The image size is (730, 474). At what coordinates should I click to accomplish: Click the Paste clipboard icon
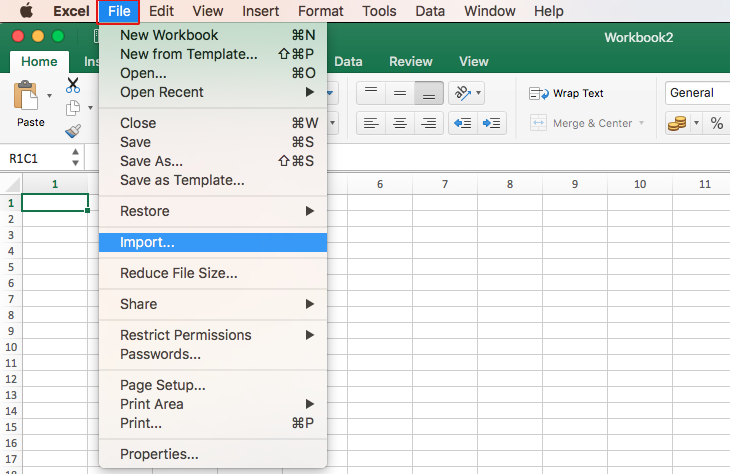[x=26, y=96]
